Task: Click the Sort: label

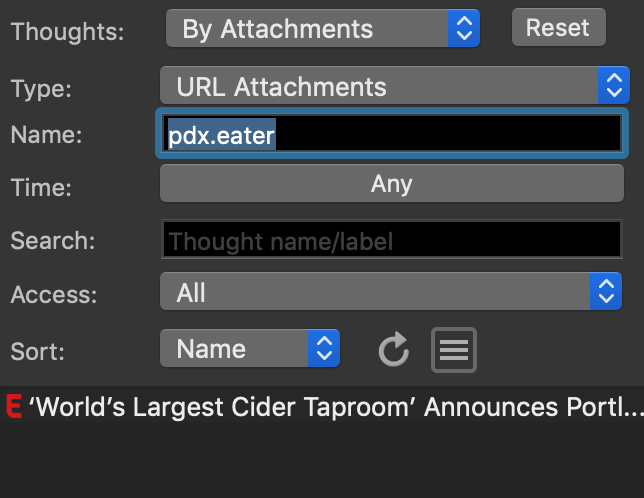Action: click(37, 351)
